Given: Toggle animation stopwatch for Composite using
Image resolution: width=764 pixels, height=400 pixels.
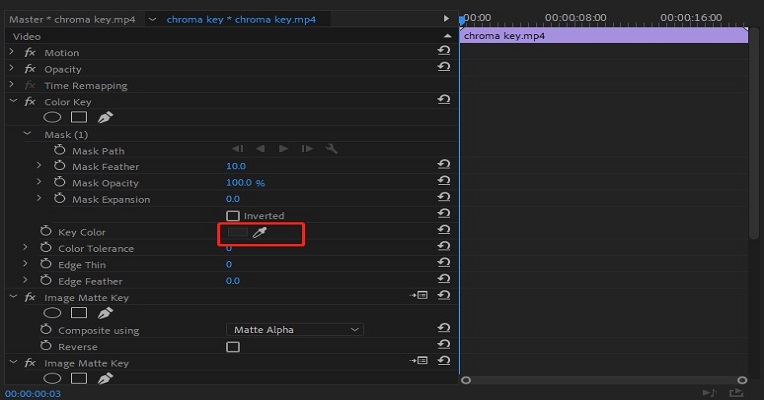Looking at the screenshot, I should pos(46,330).
